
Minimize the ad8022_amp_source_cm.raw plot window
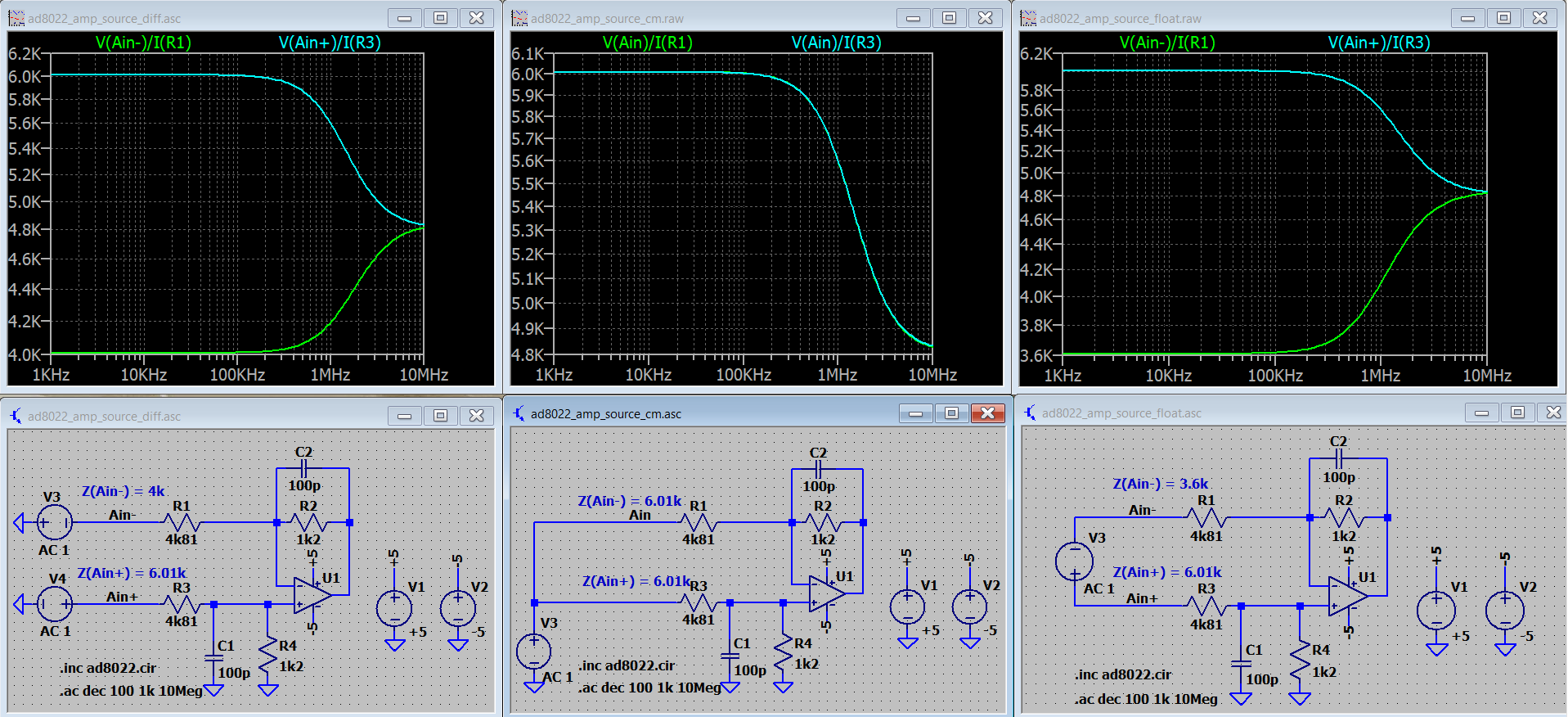pyautogui.click(x=914, y=18)
